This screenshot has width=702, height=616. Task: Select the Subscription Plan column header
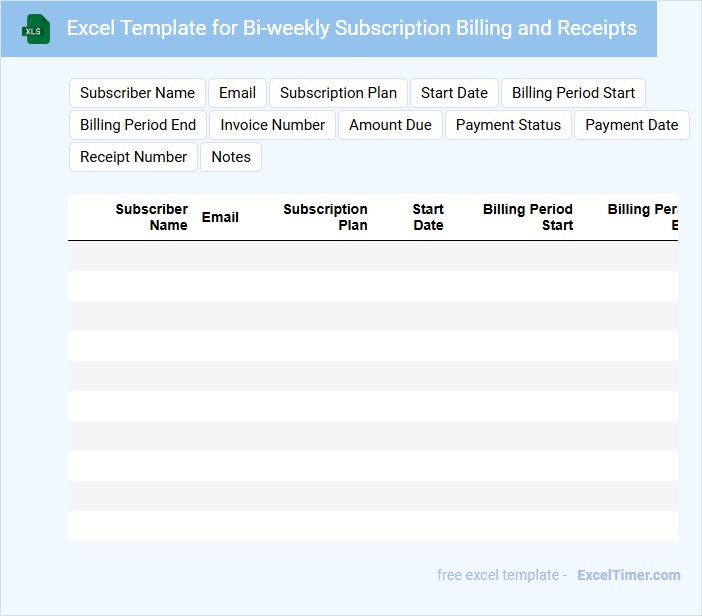325,217
